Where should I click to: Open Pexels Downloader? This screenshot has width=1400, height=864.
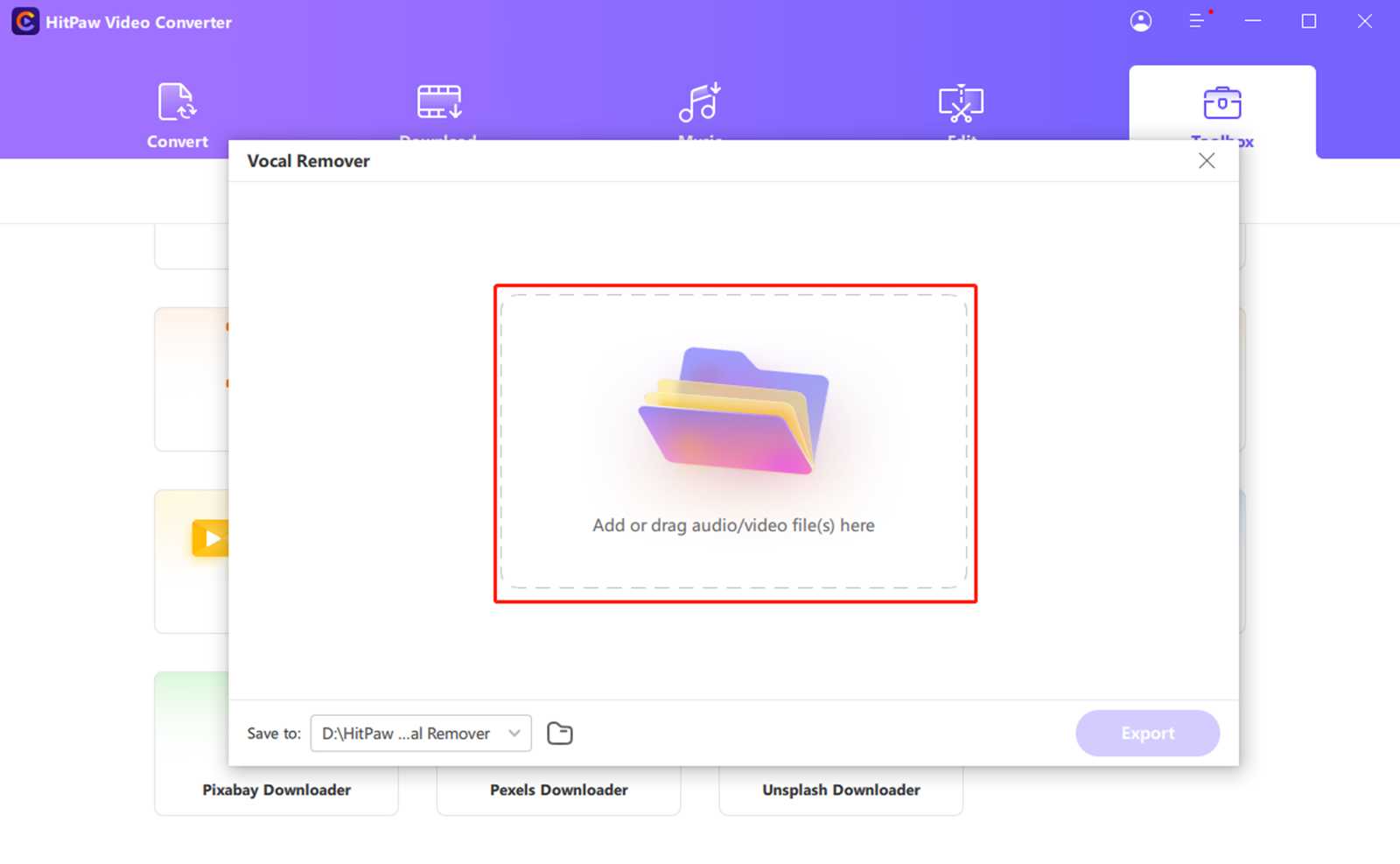[558, 790]
